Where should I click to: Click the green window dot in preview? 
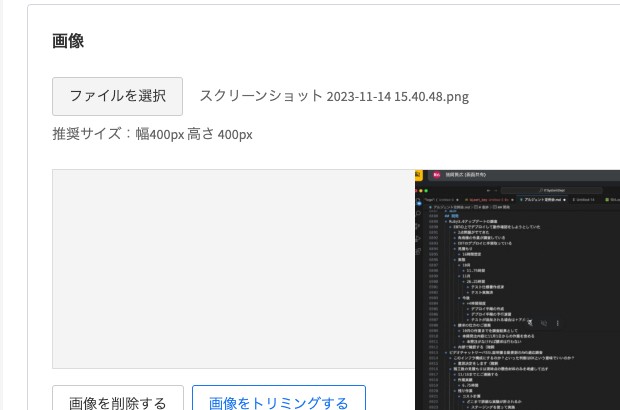pyautogui.click(x=426, y=191)
